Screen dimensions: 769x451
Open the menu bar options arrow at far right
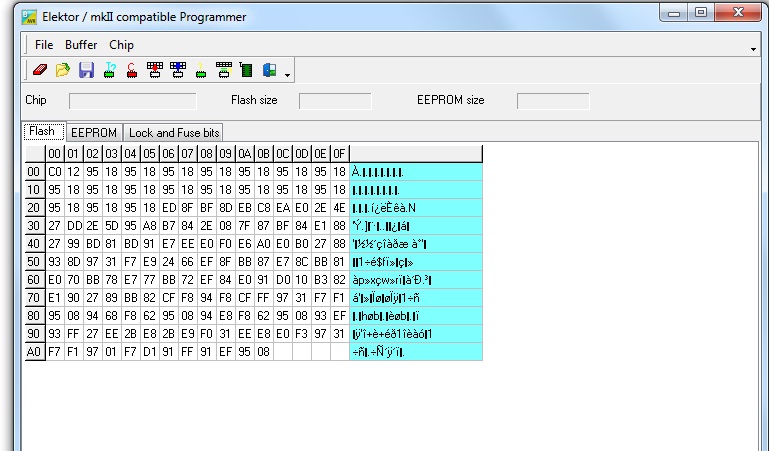coord(753,49)
